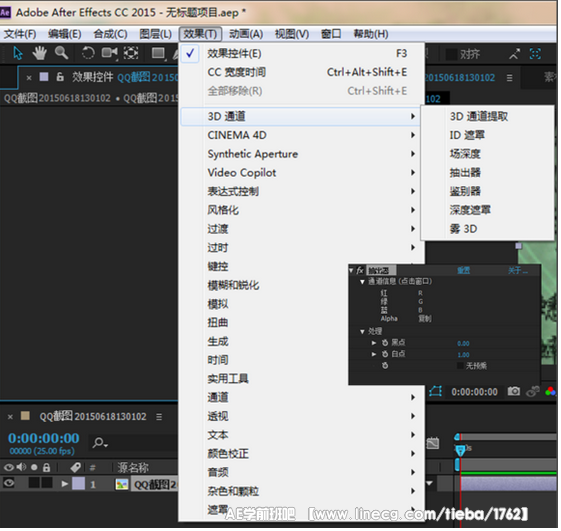Viewport: 561px width, 531px height.
Task: Click the blue 重置 reset link
Action: click(x=464, y=271)
